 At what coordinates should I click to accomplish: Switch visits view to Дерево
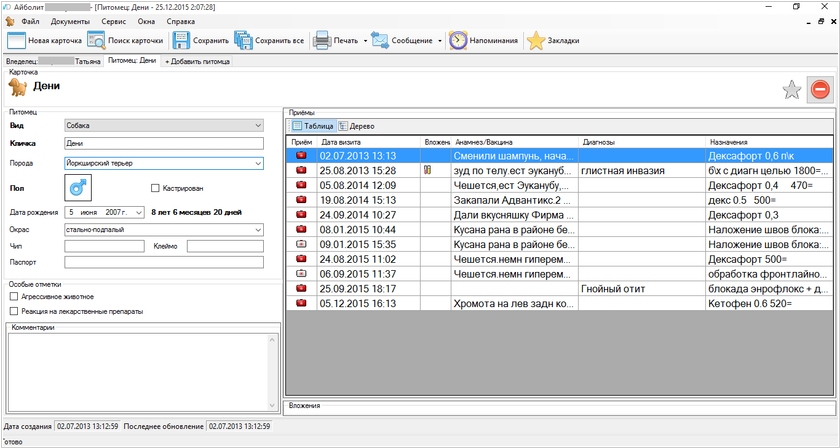[x=357, y=126]
